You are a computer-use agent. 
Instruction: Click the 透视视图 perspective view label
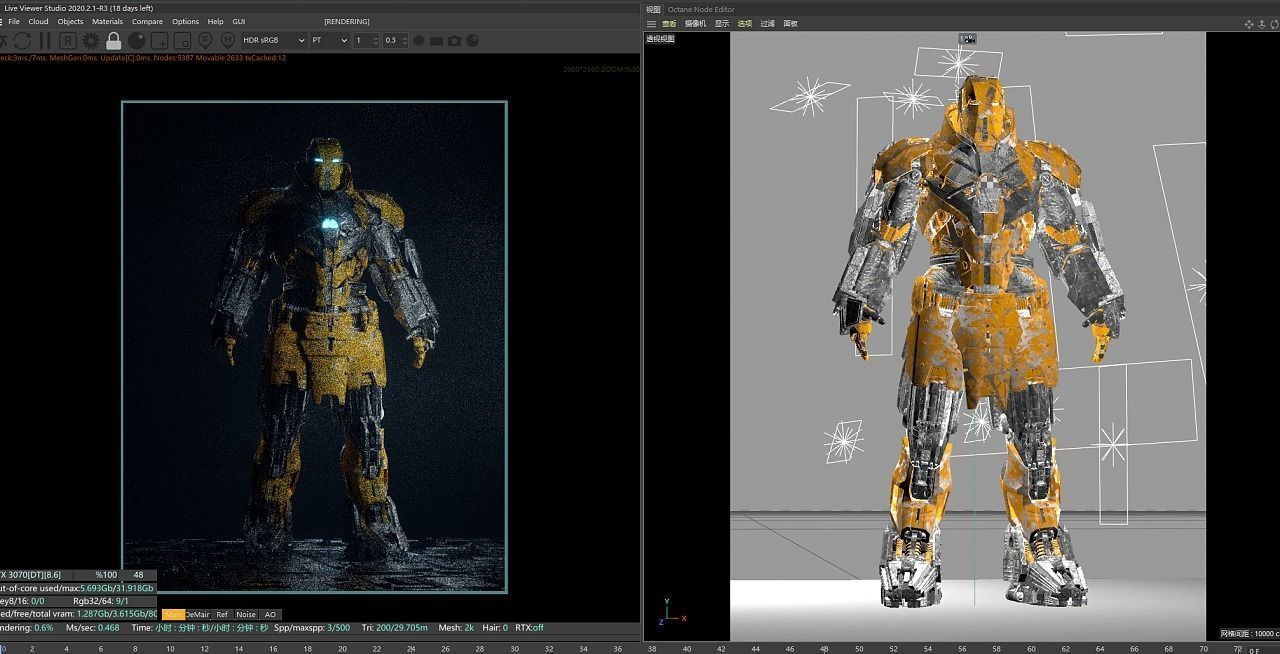click(x=660, y=39)
